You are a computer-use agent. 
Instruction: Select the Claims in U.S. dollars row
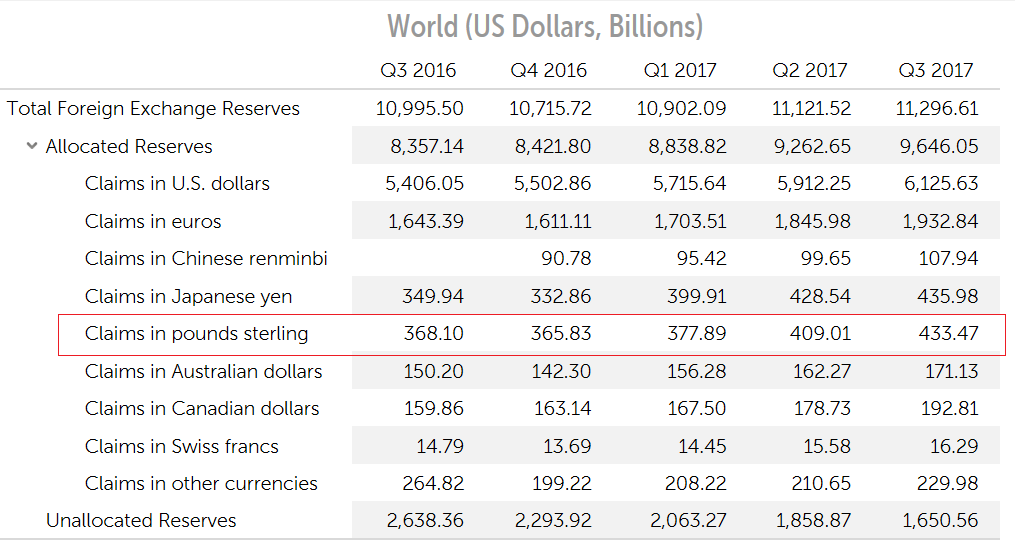[177, 184]
